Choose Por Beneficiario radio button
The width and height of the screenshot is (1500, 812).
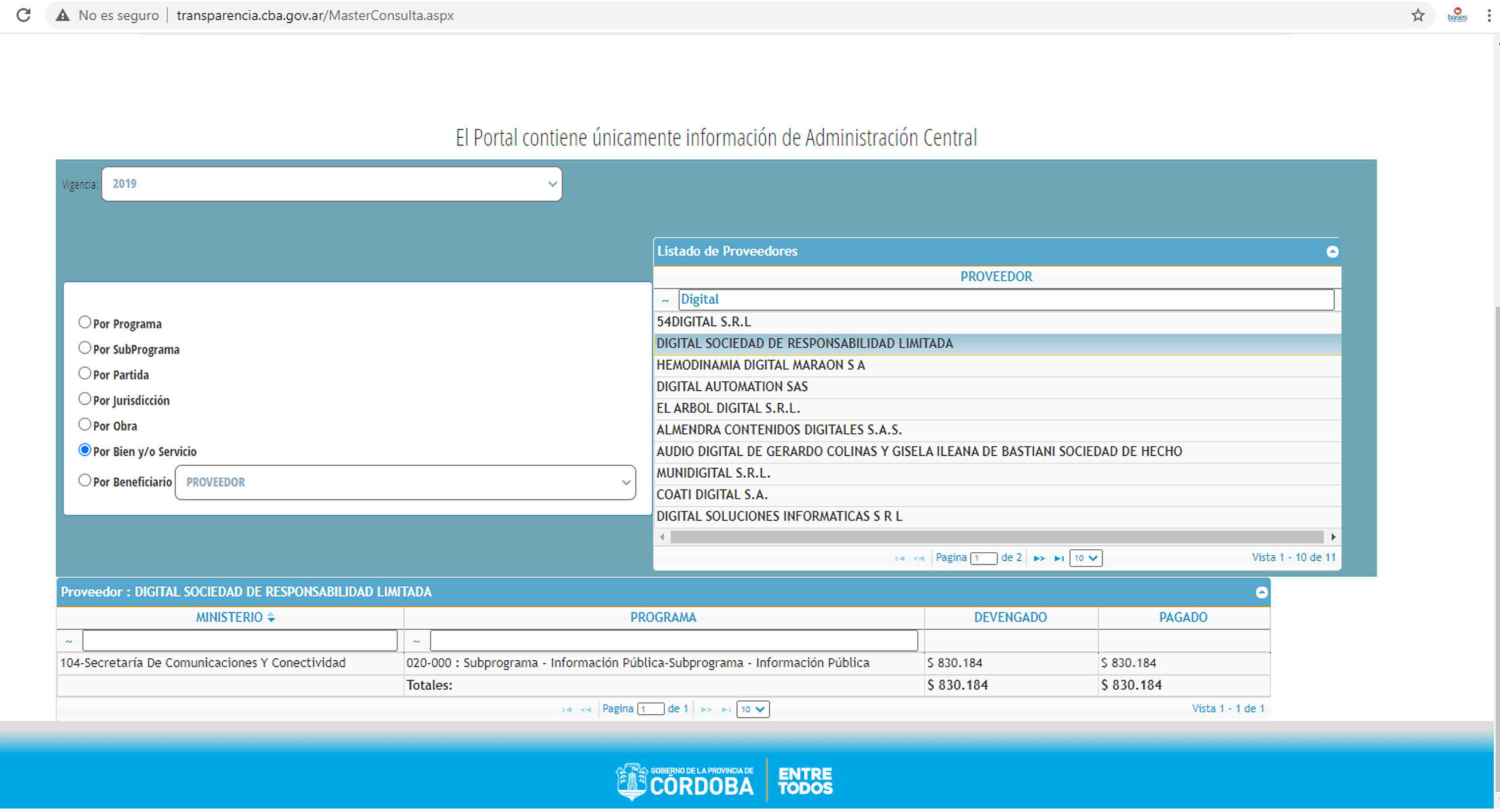(85, 481)
